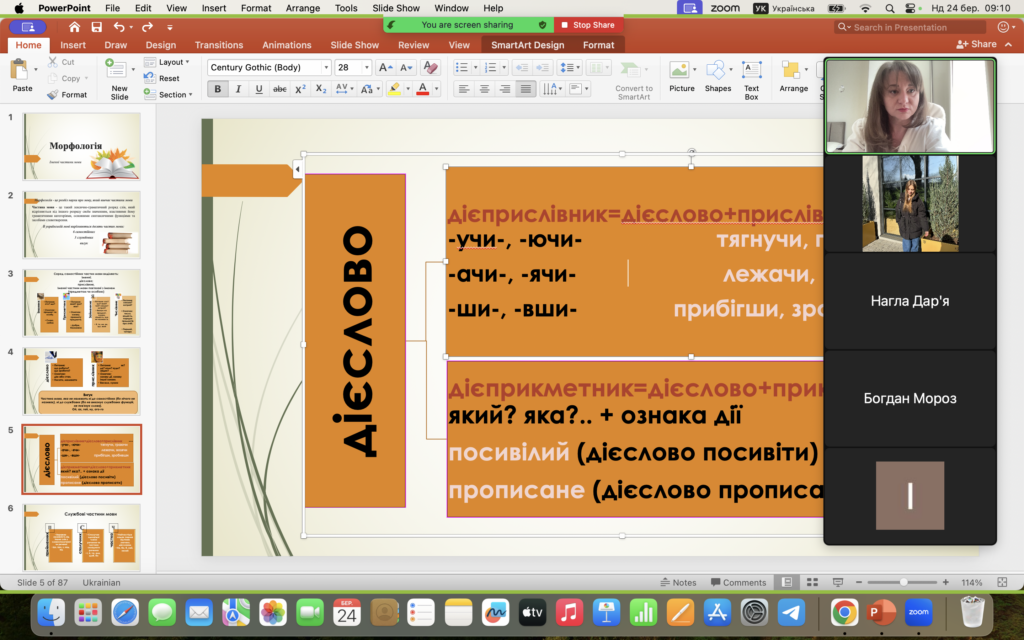The width and height of the screenshot is (1024, 640).
Task: Toggle Bold formatting
Action: 217,89
